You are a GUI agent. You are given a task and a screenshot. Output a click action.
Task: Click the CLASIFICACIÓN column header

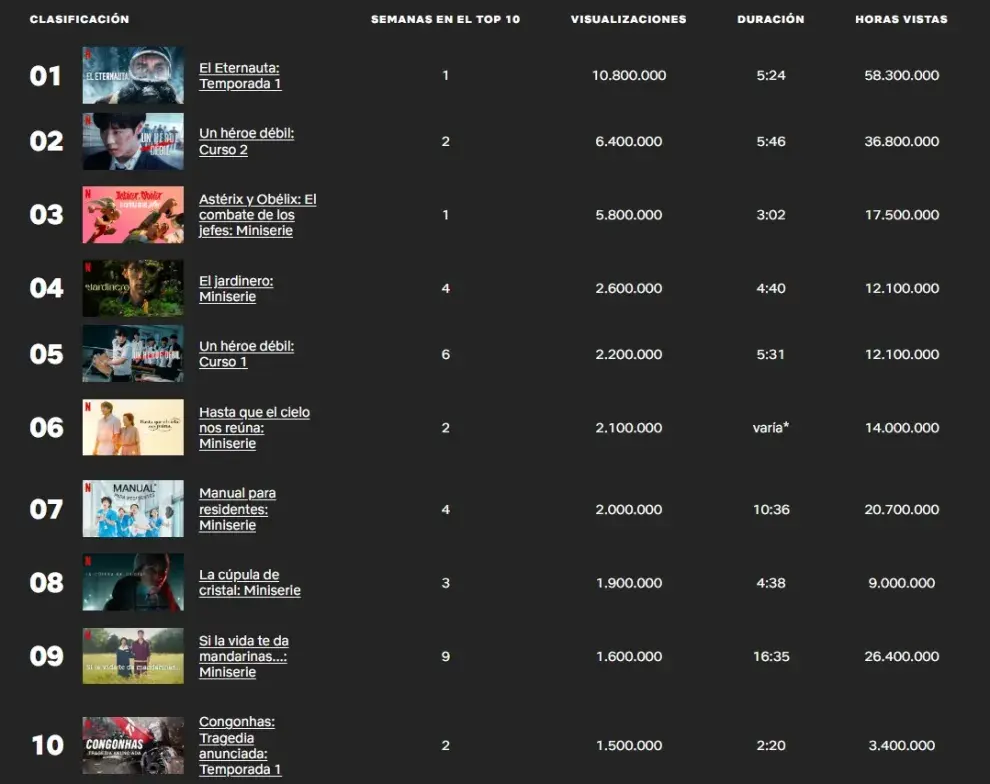(x=80, y=20)
